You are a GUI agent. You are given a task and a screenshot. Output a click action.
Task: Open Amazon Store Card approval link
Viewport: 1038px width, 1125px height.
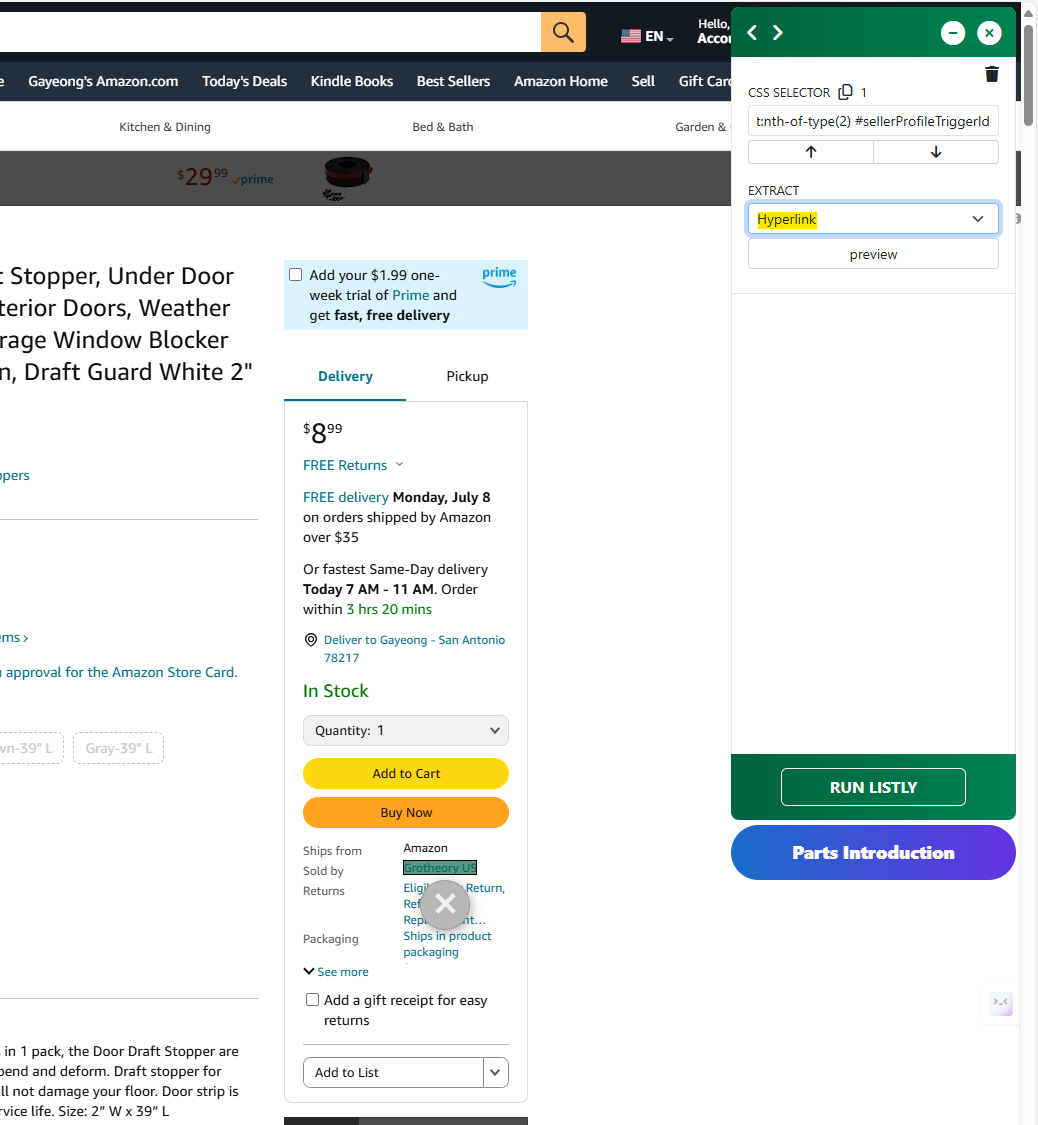119,672
